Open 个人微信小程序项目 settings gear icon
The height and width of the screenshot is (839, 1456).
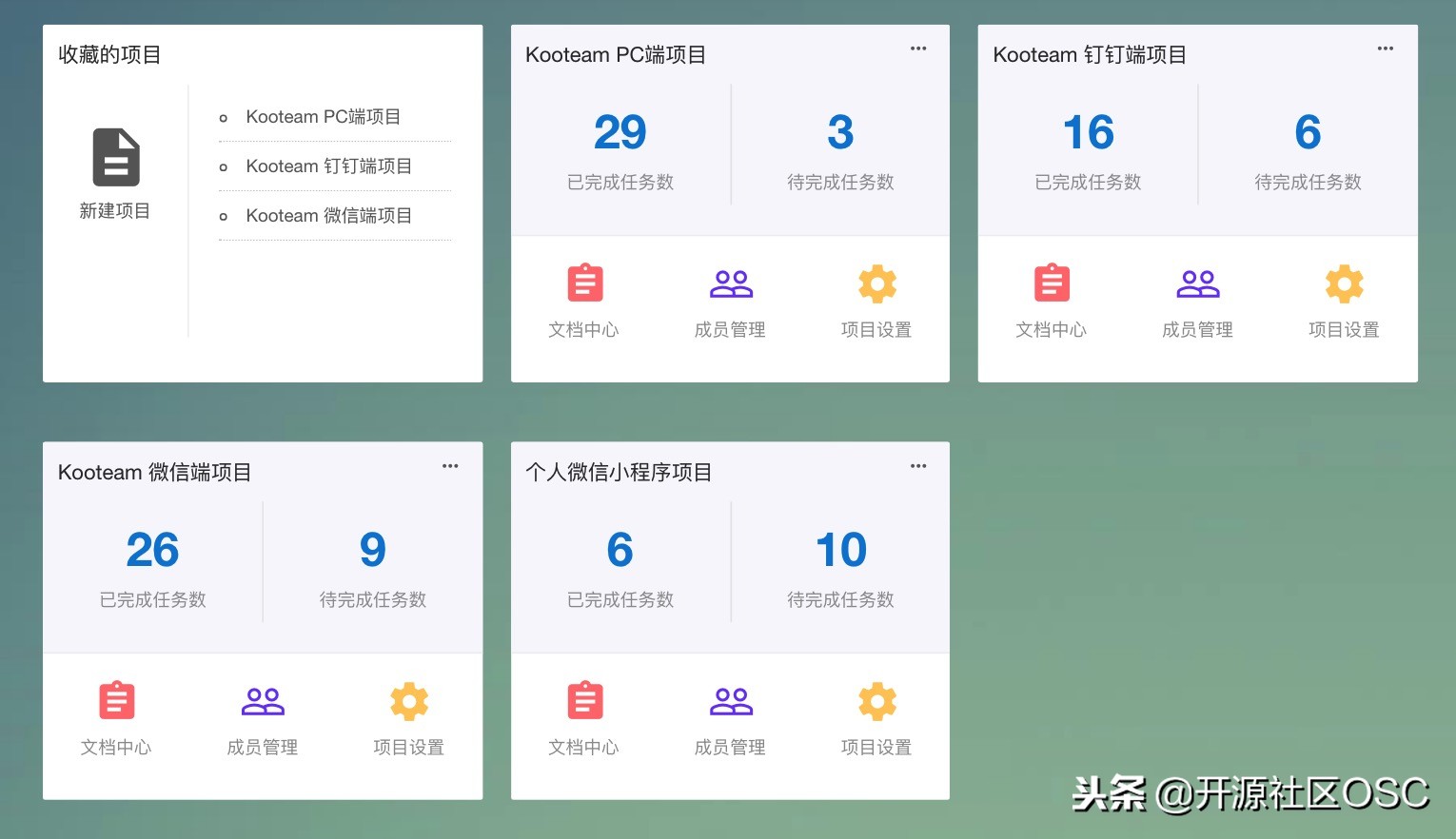coord(876,701)
